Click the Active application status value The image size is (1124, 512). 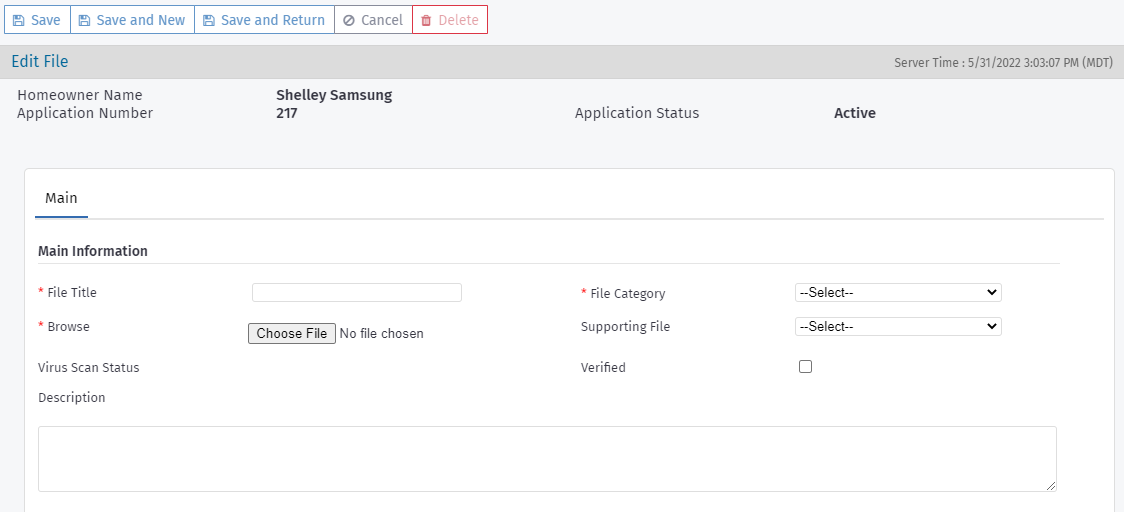(854, 113)
